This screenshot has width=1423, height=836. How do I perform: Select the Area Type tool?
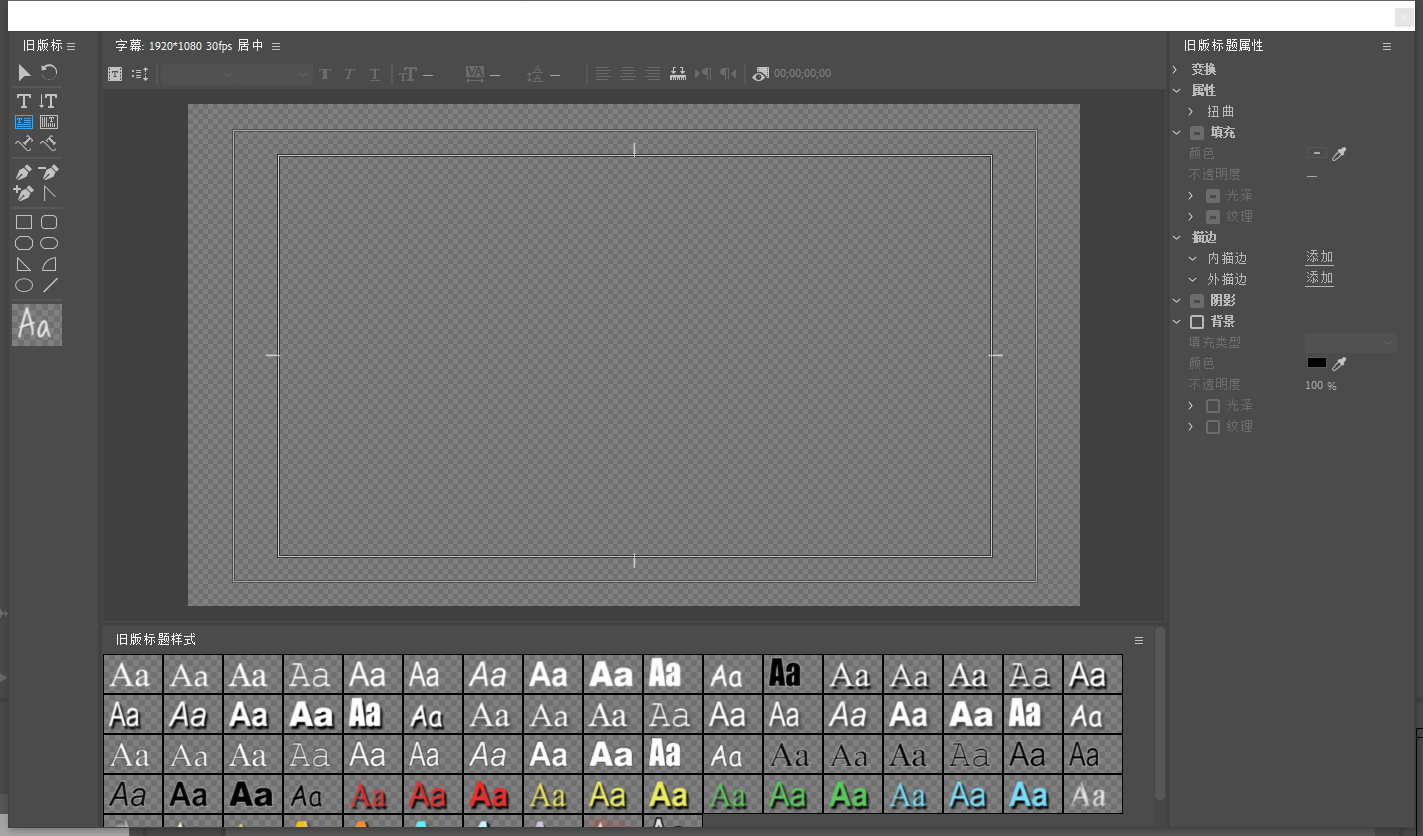point(24,122)
